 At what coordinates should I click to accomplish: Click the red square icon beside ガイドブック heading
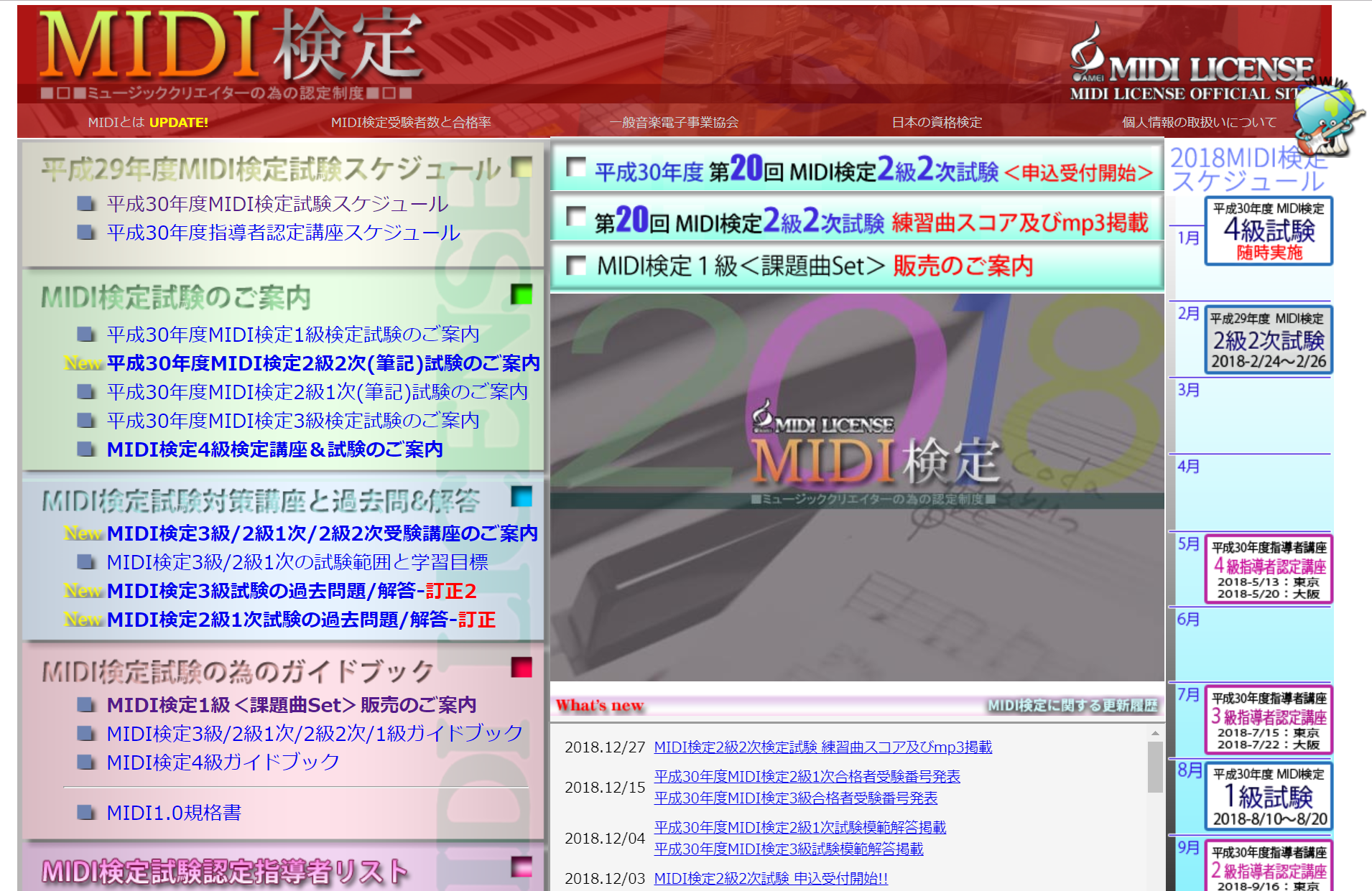pyautogui.click(x=522, y=668)
